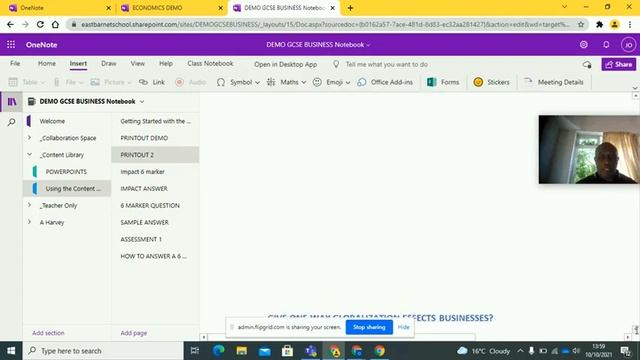Open the Impact 6 marker page
The height and width of the screenshot is (360, 640).
point(142,172)
